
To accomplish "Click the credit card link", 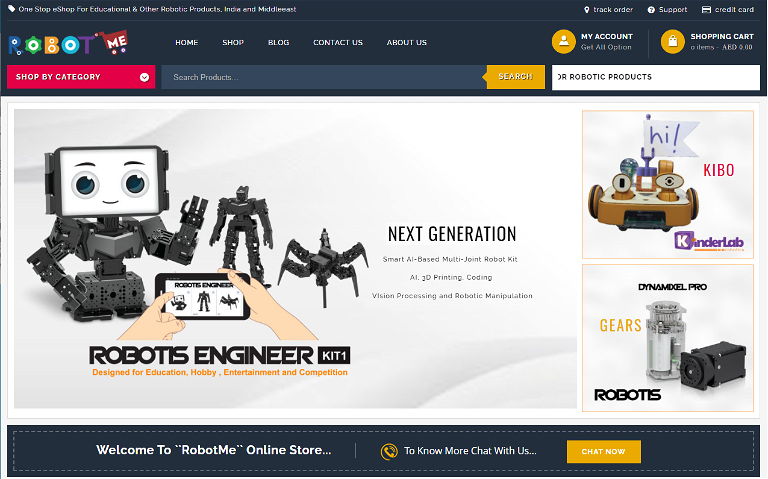I will 734,10.
